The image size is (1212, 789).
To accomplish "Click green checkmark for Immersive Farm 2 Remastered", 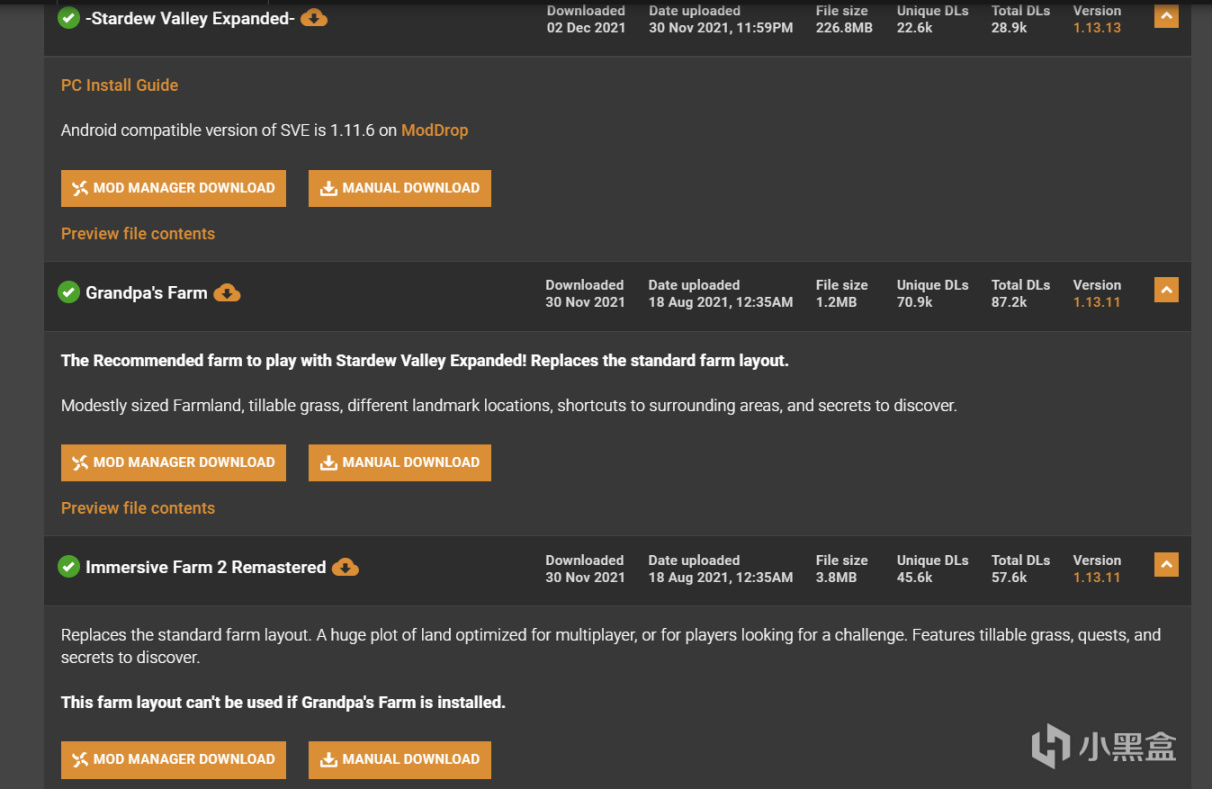I will (69, 567).
